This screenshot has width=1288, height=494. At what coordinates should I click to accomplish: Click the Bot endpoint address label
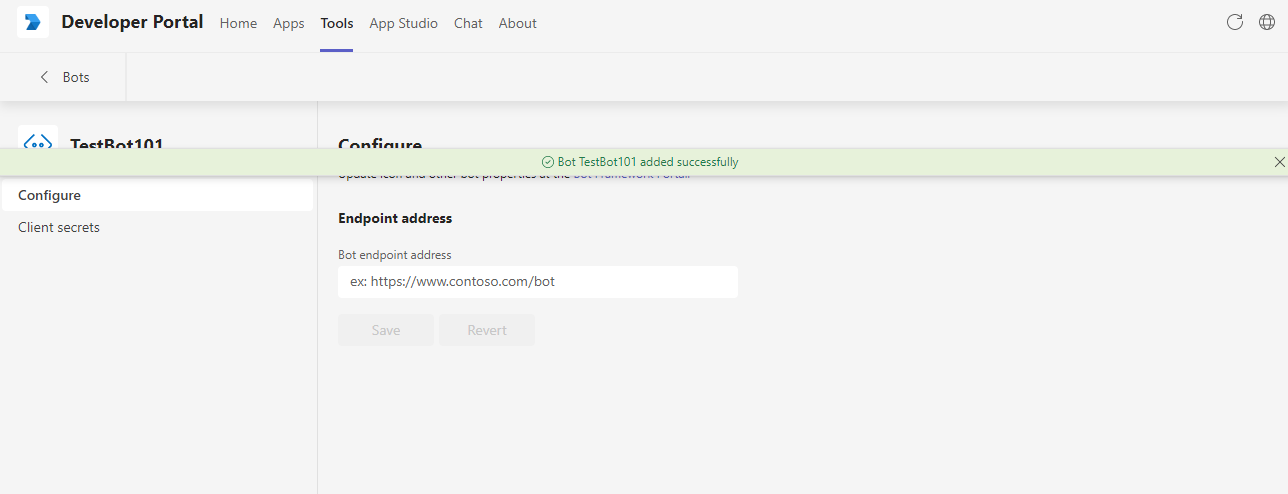pyautogui.click(x=395, y=255)
